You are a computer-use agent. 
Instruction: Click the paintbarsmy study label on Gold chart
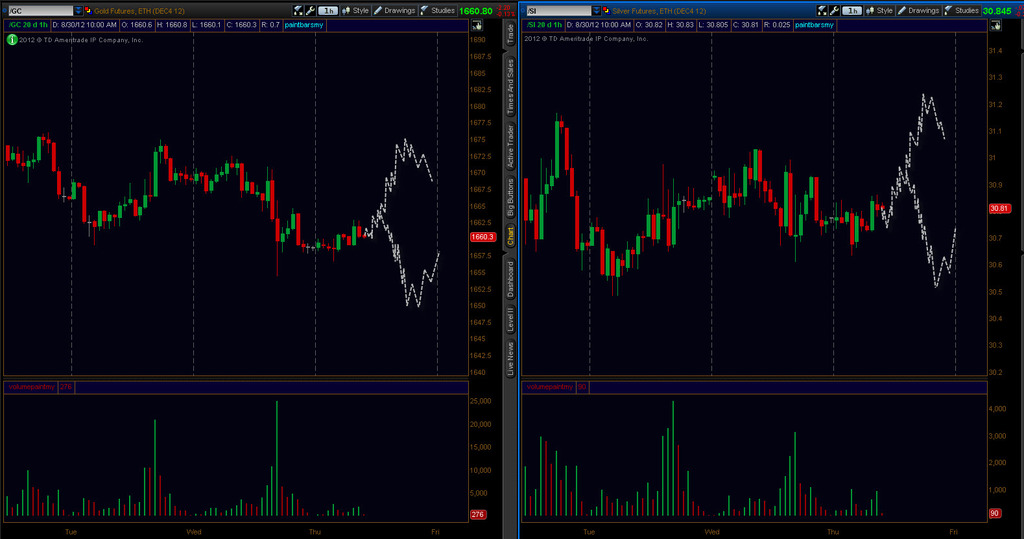pyautogui.click(x=304, y=25)
